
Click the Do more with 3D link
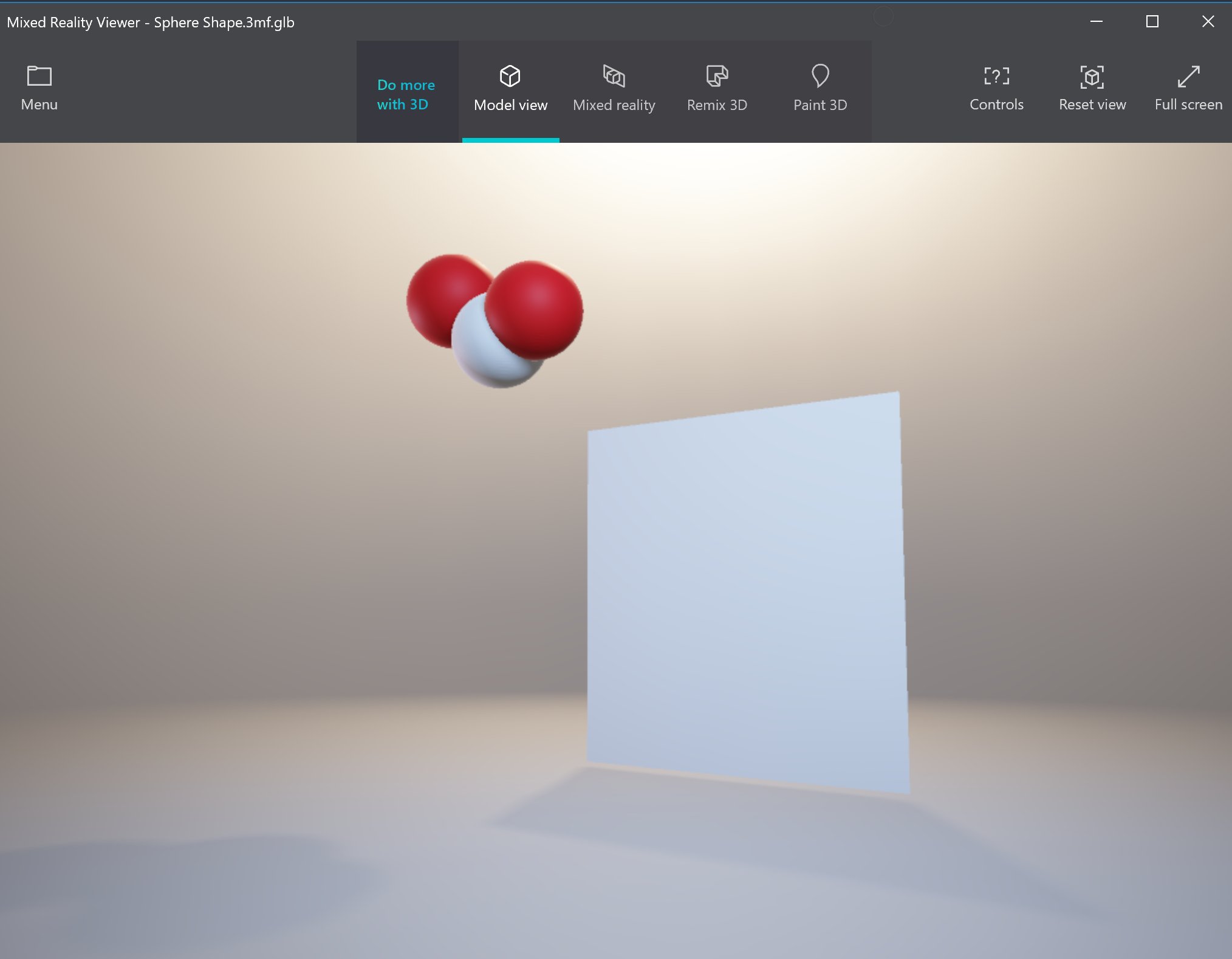(x=406, y=94)
